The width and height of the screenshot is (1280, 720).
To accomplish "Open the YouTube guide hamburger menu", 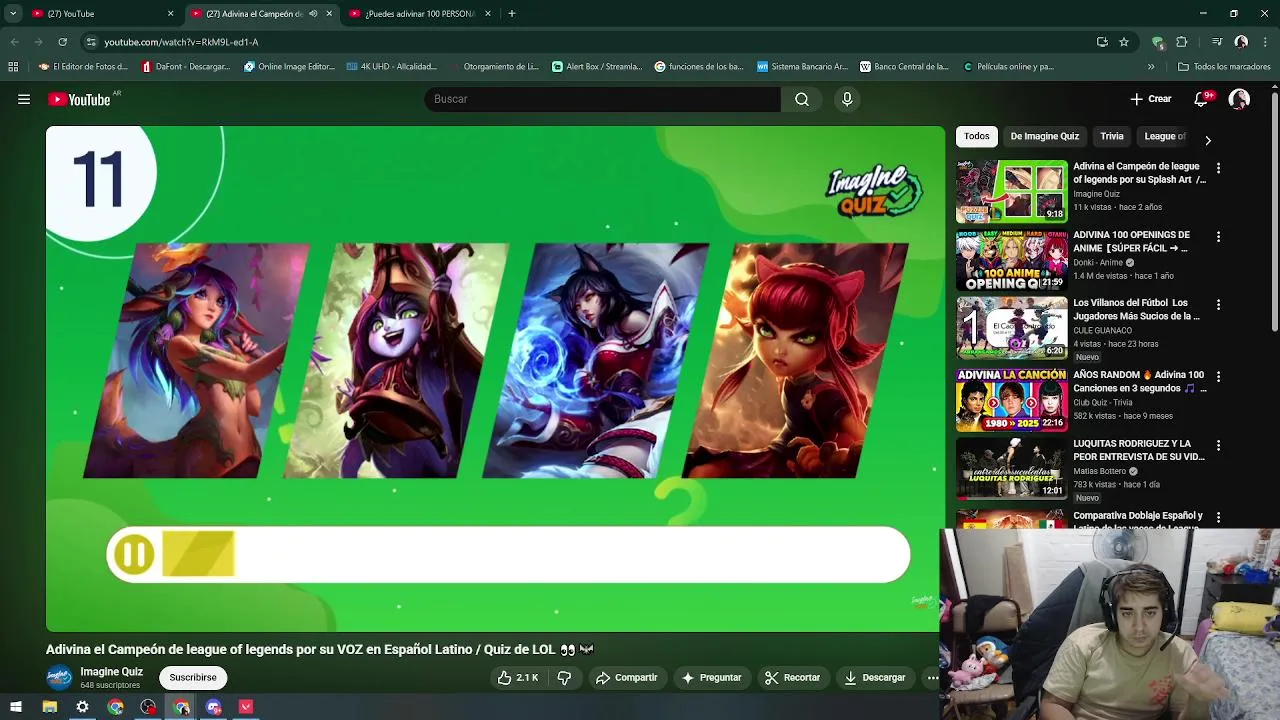I will 24,99.
